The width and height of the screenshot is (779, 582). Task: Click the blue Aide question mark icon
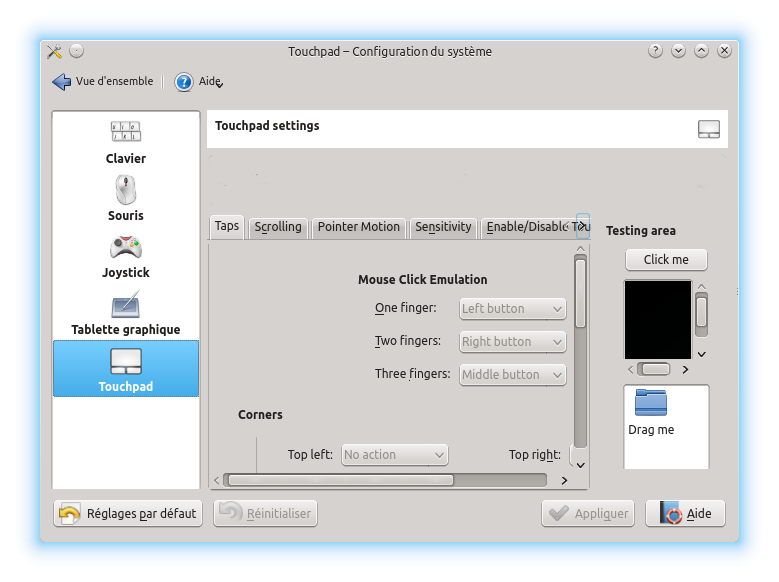(183, 82)
